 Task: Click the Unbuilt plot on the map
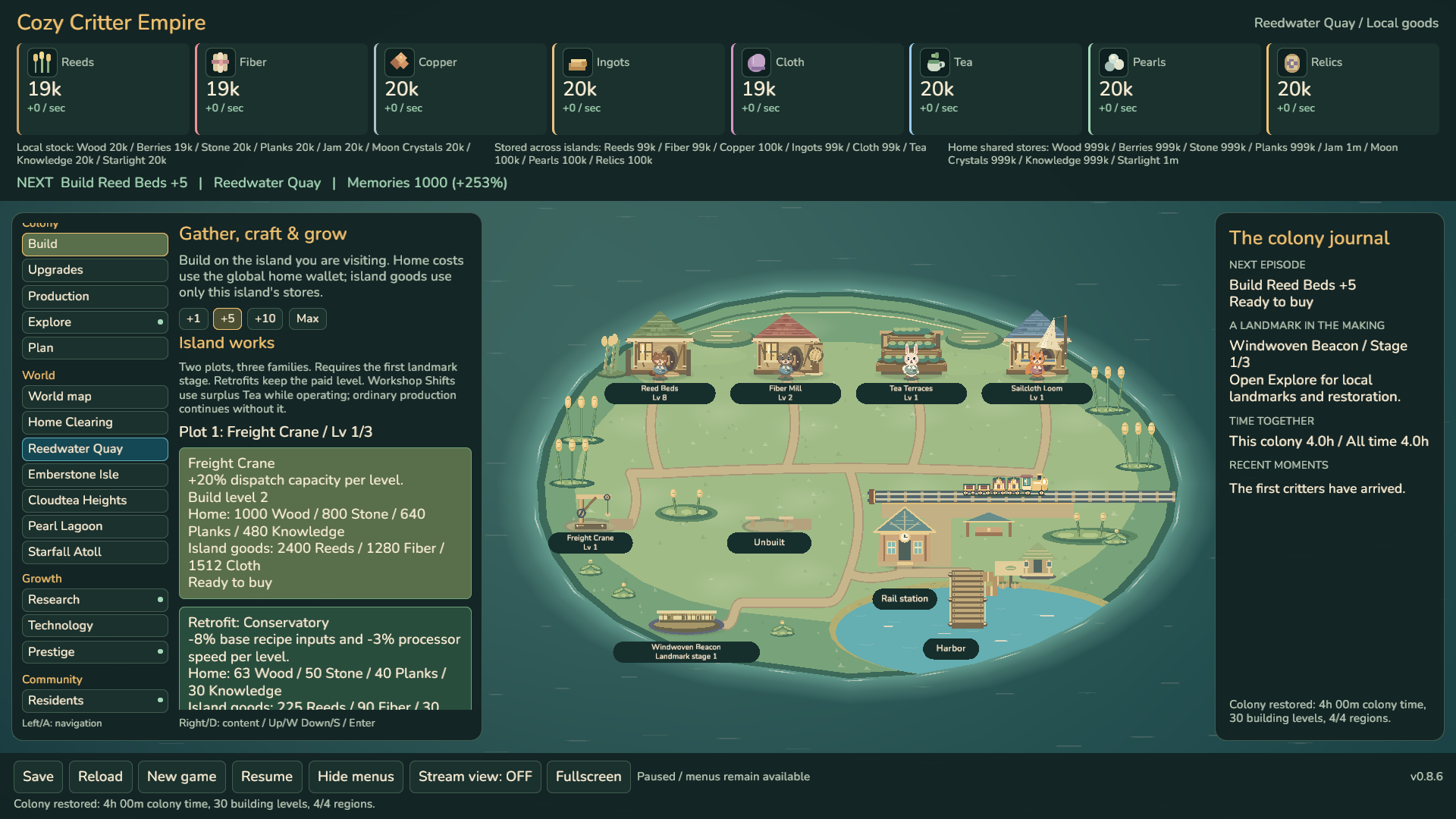(769, 542)
